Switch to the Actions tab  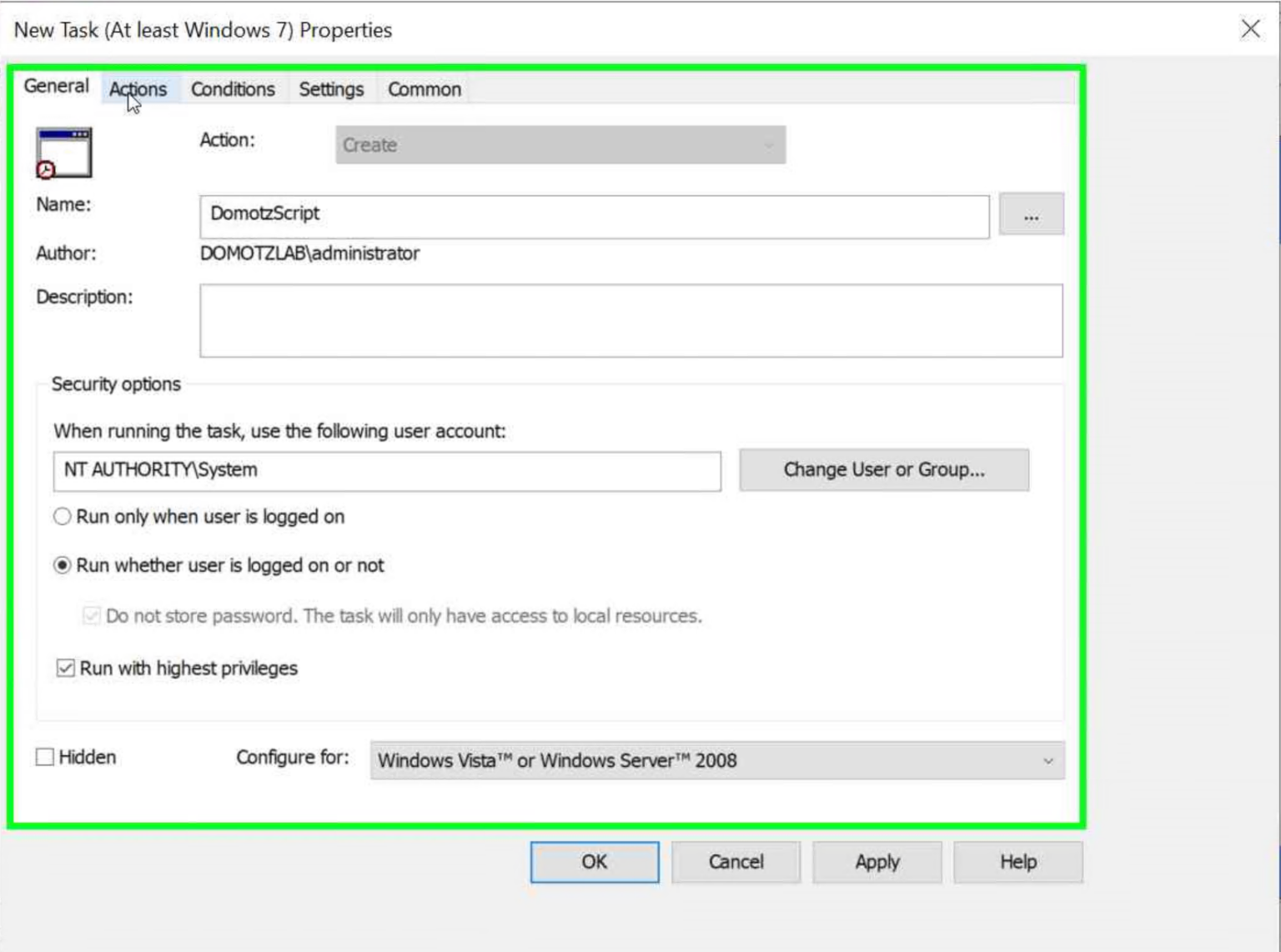point(138,89)
